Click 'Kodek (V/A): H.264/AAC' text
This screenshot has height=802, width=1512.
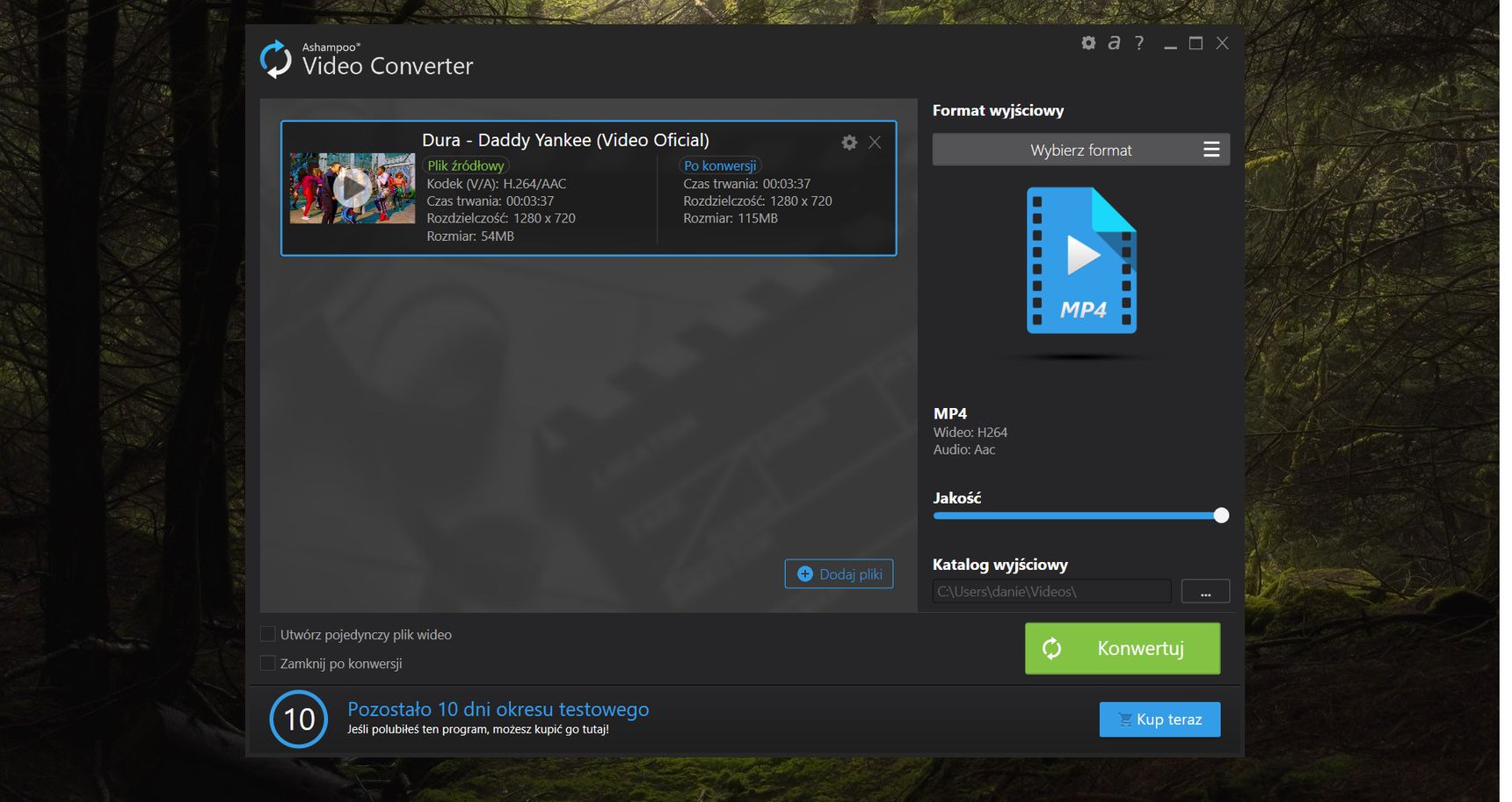pyautogui.click(x=497, y=184)
